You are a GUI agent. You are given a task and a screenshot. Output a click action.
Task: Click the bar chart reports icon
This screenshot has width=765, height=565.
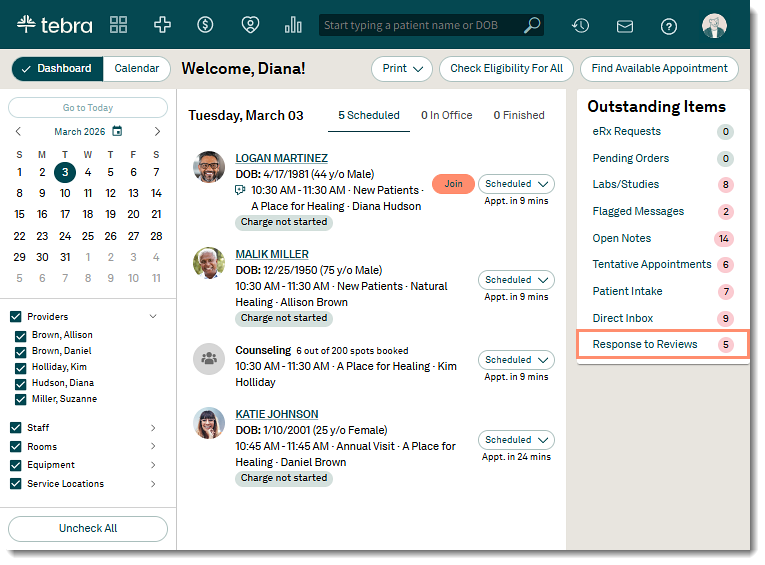point(293,25)
